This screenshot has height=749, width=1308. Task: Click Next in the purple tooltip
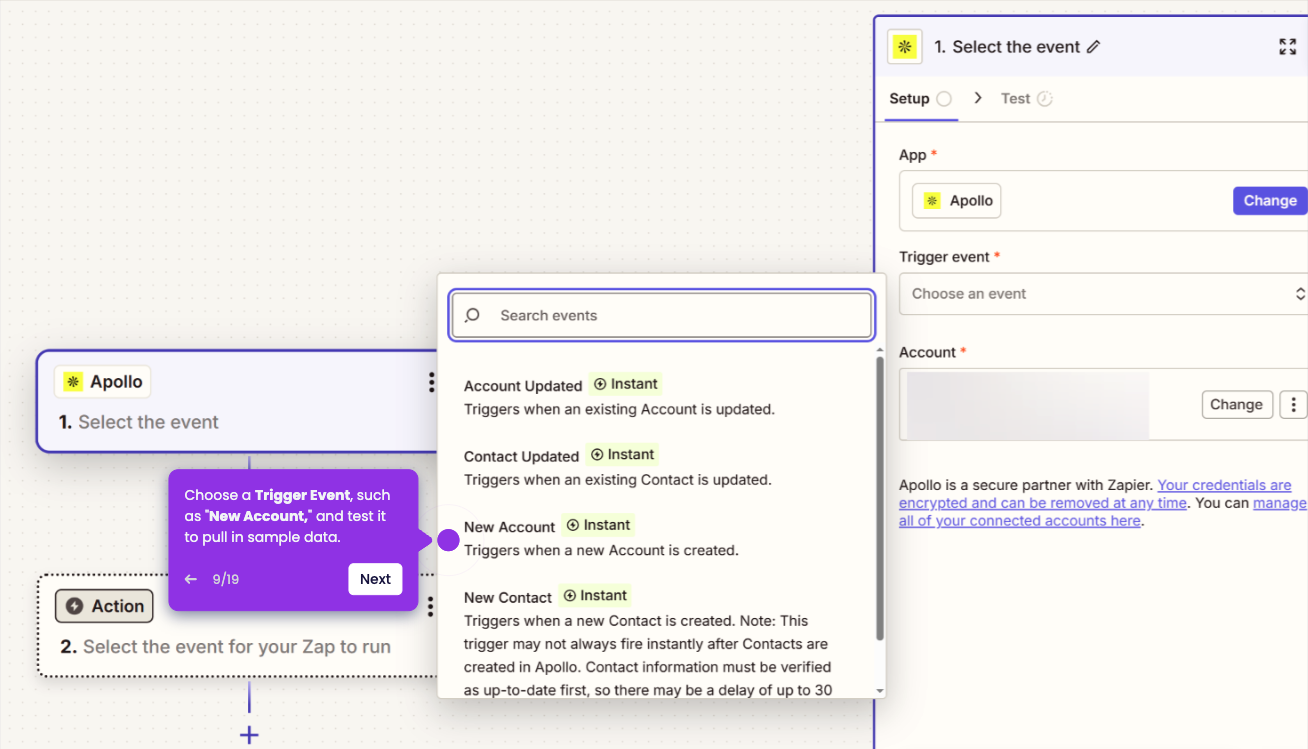coord(375,579)
